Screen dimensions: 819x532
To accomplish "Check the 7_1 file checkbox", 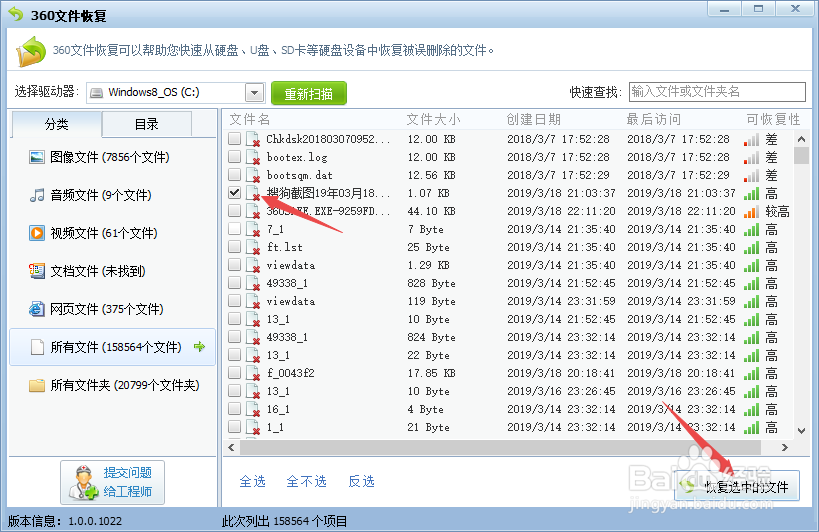I will coord(235,228).
